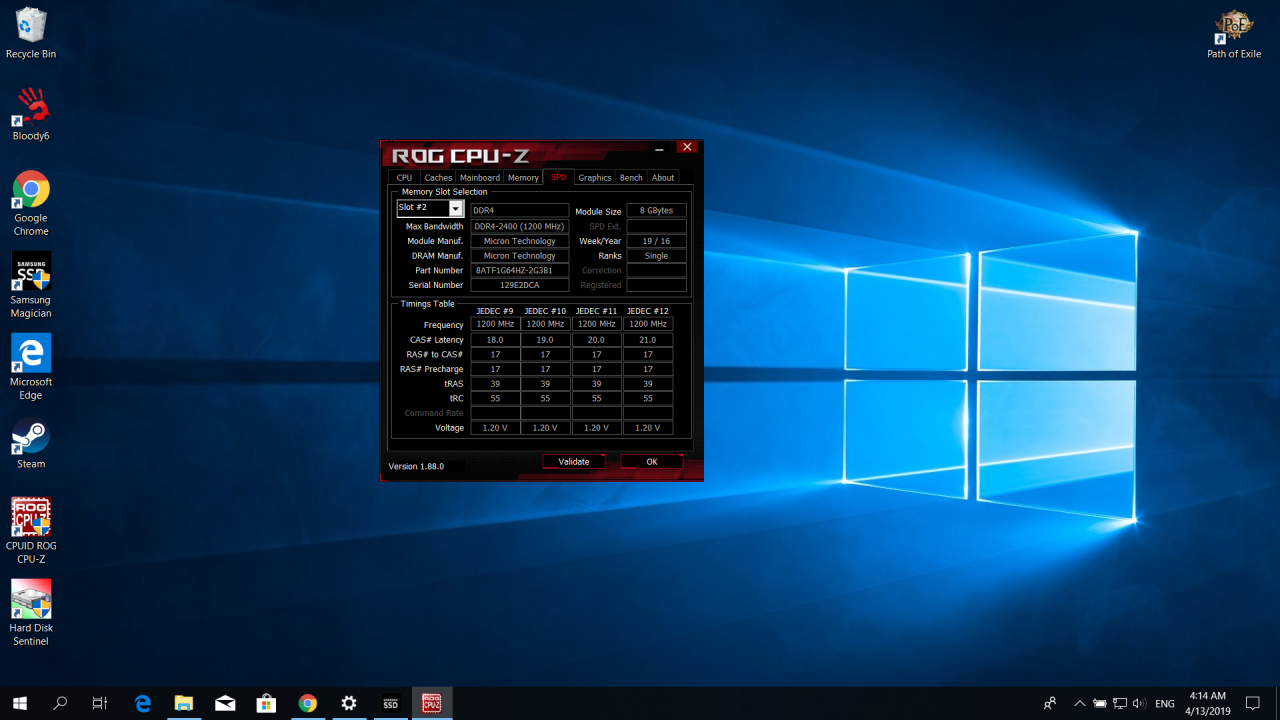Image resolution: width=1280 pixels, height=720 pixels.
Task: Expand the Slot #2 dropdown
Action: pyautogui.click(x=456, y=208)
